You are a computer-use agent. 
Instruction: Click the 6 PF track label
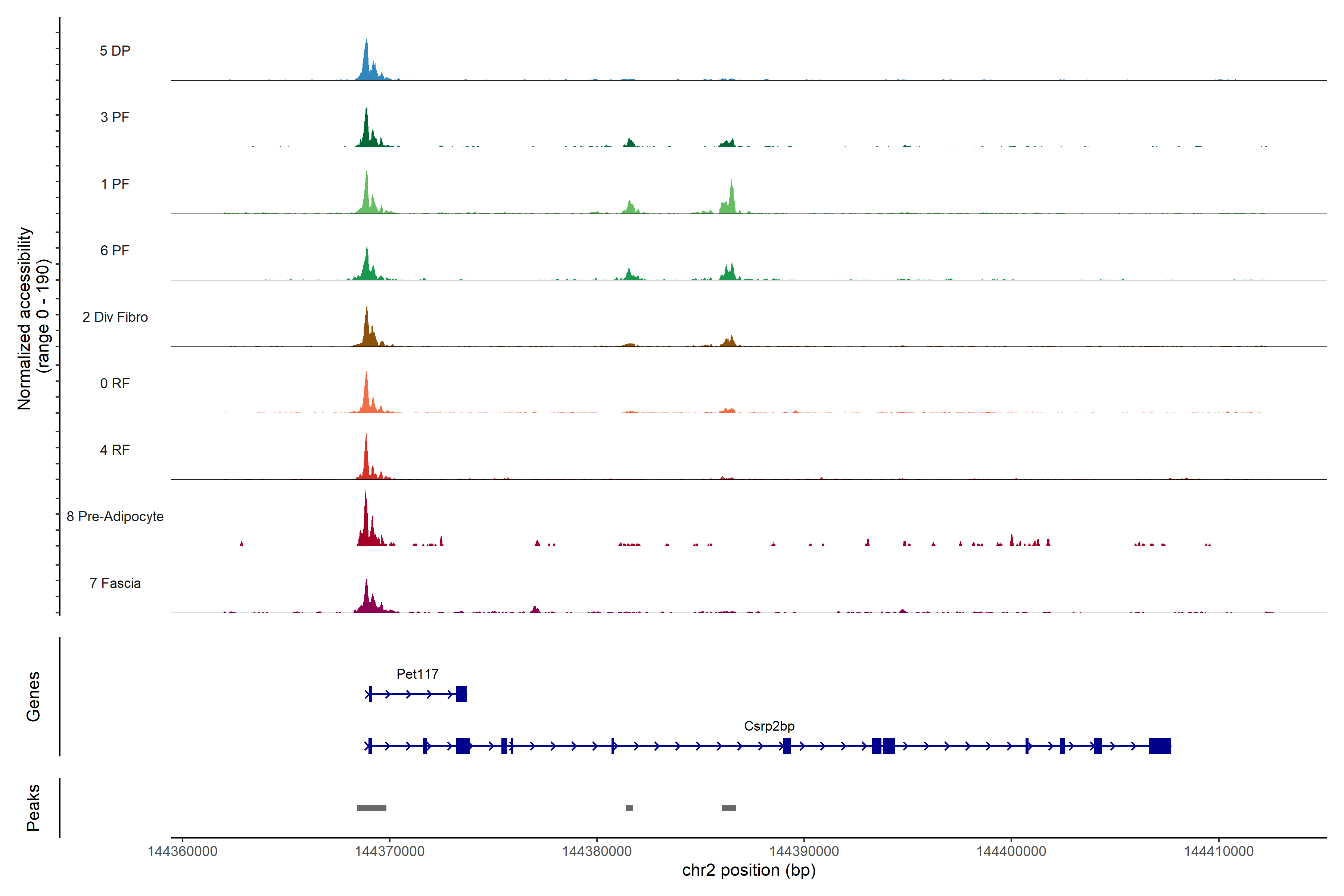(x=115, y=250)
